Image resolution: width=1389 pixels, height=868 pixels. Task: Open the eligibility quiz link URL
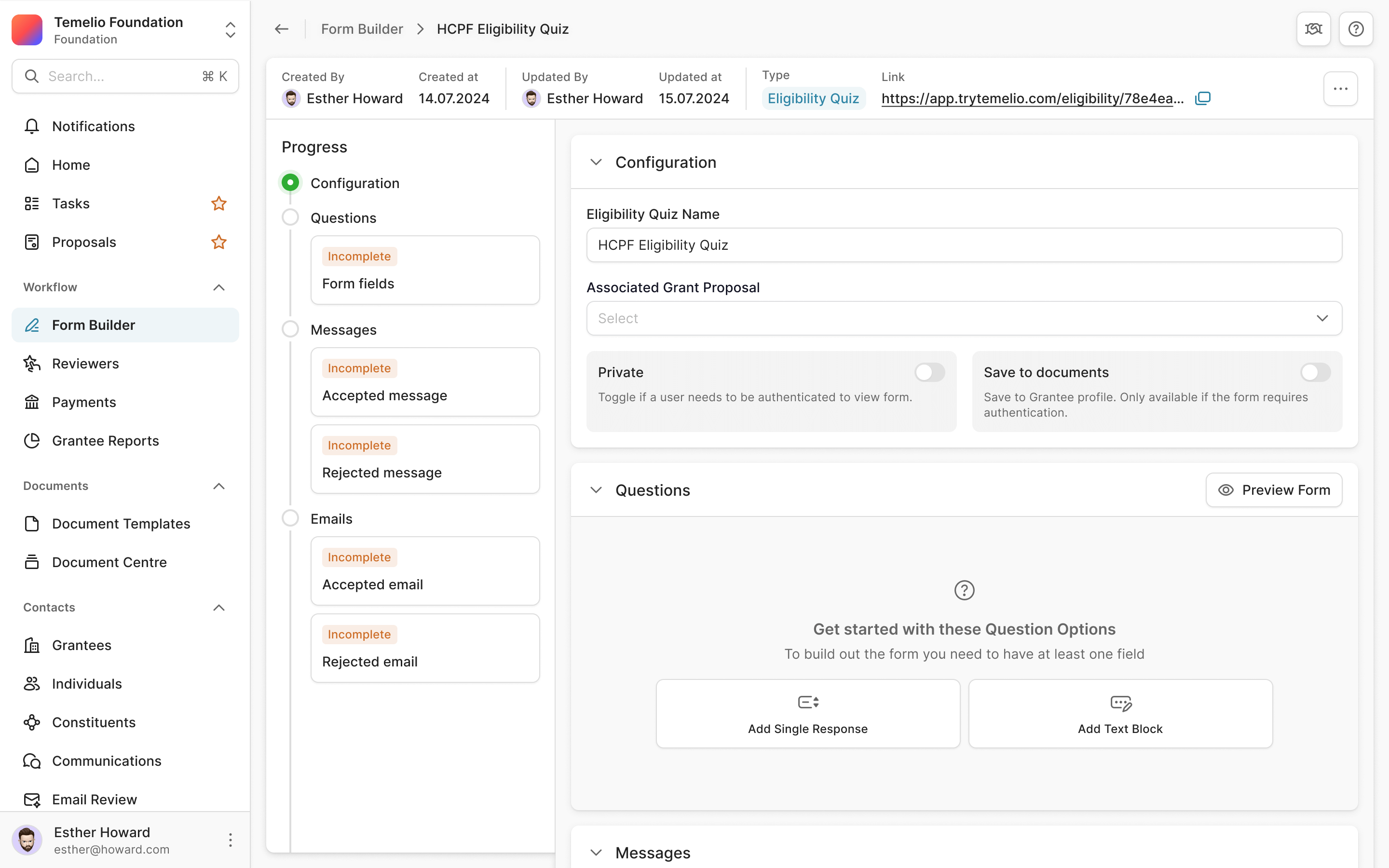1032,98
